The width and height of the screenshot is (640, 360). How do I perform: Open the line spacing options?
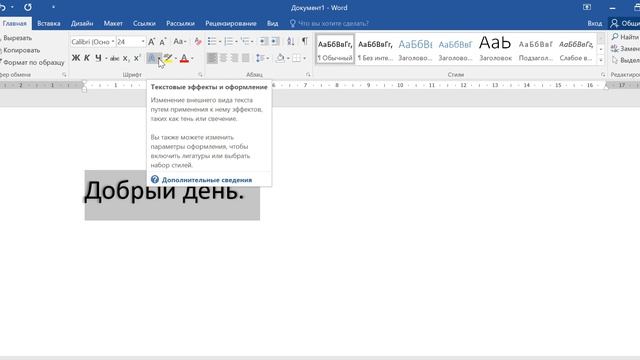click(262, 58)
